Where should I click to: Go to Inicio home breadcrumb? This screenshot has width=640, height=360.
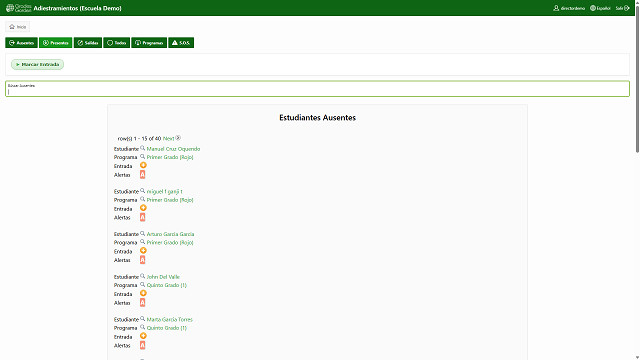[x=18, y=27]
